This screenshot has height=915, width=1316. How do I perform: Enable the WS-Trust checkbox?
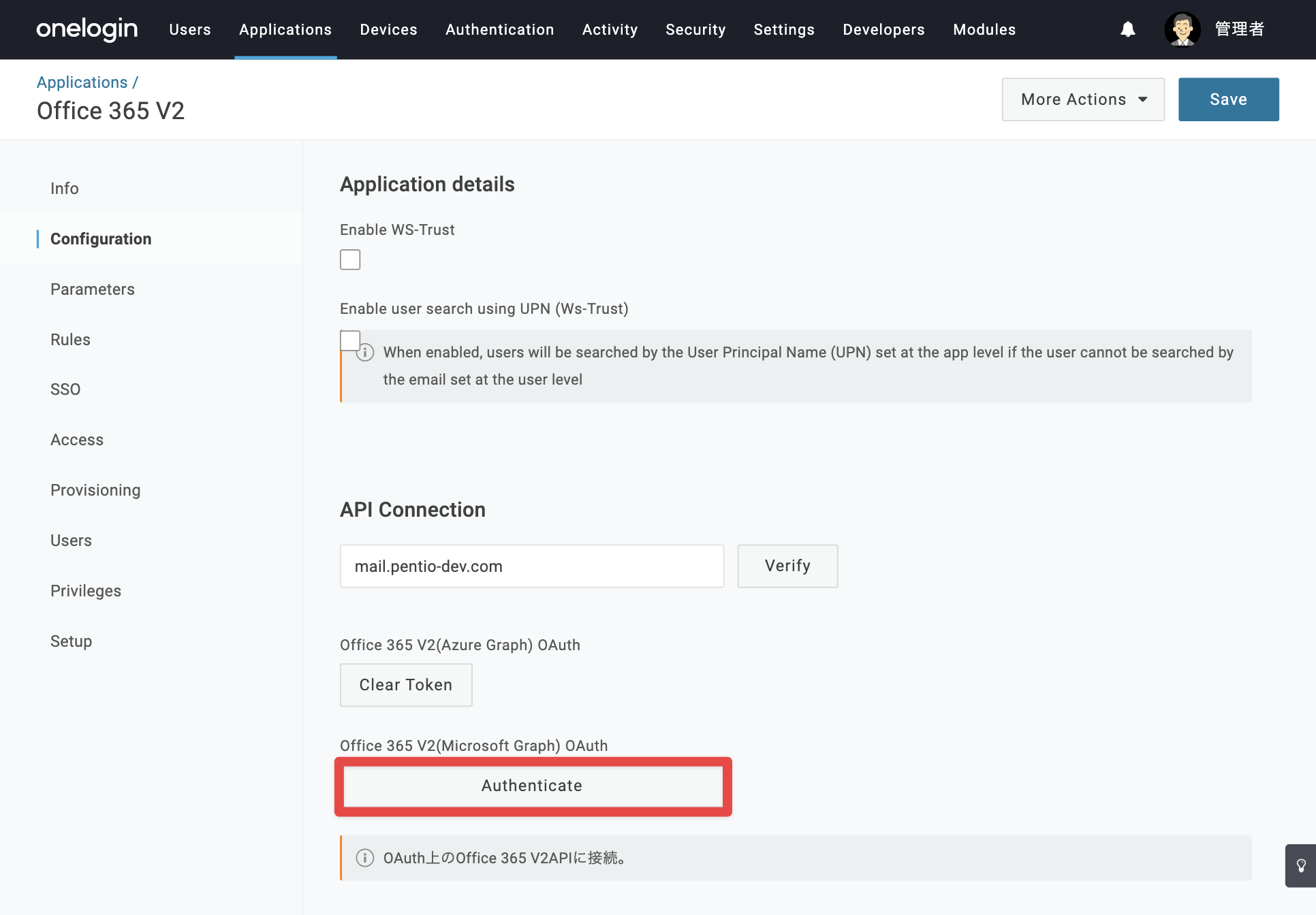[350, 259]
